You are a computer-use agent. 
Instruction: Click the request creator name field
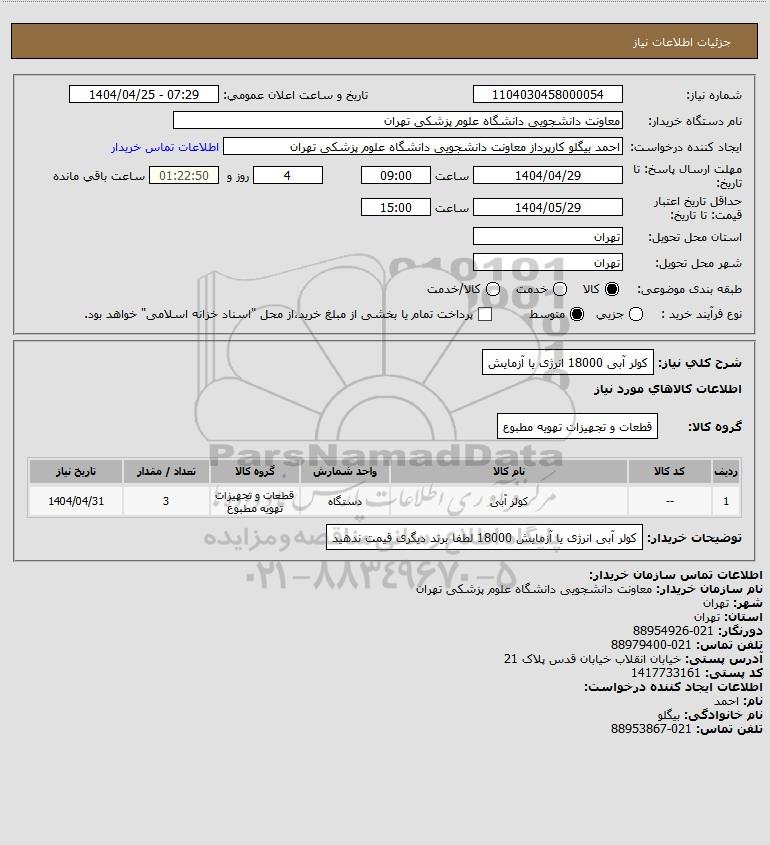tap(423, 147)
